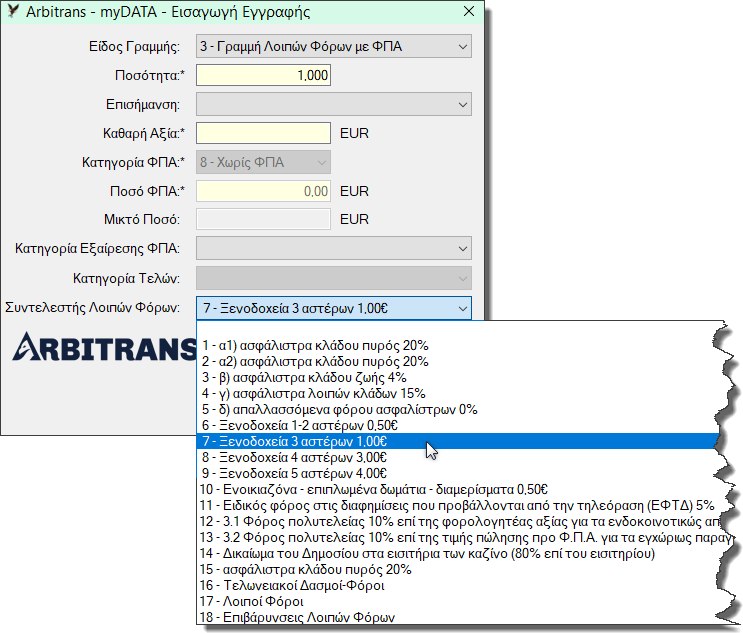Click the Καθαρή Αξία input field

tap(263, 133)
